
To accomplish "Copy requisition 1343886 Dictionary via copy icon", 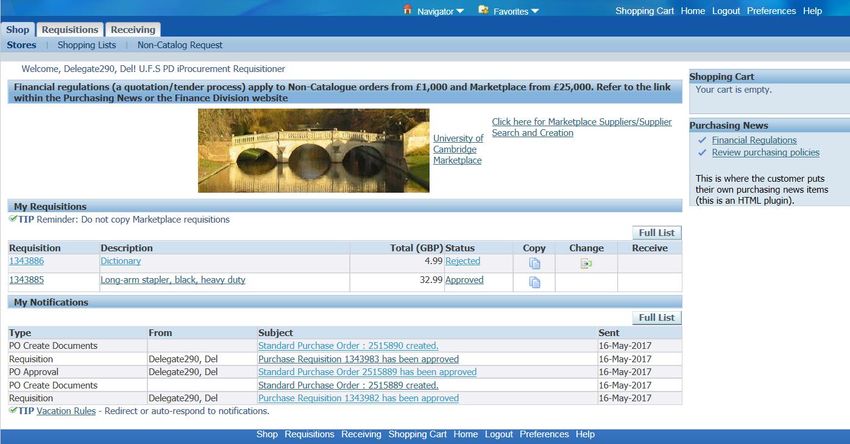I will click(535, 263).
